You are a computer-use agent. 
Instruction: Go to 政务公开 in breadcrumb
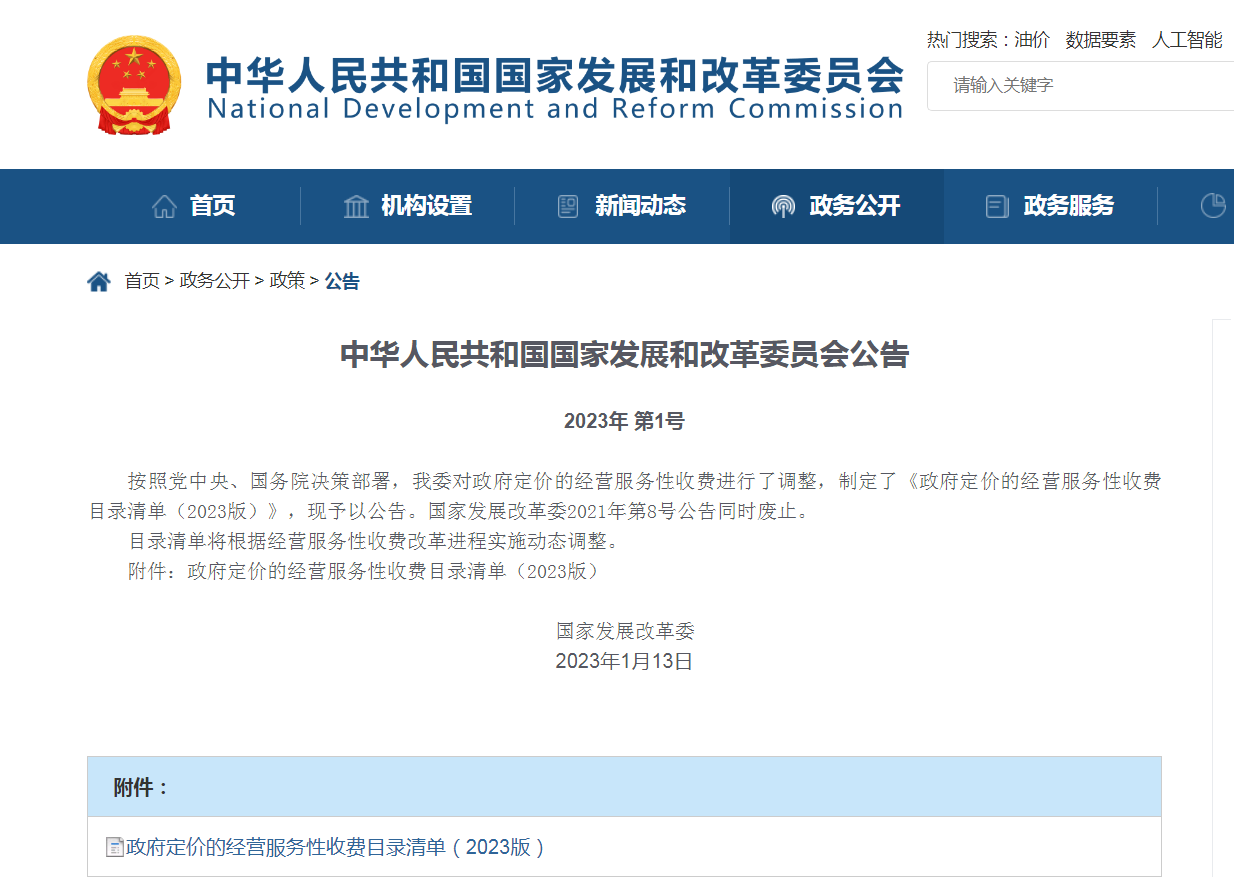(x=214, y=282)
